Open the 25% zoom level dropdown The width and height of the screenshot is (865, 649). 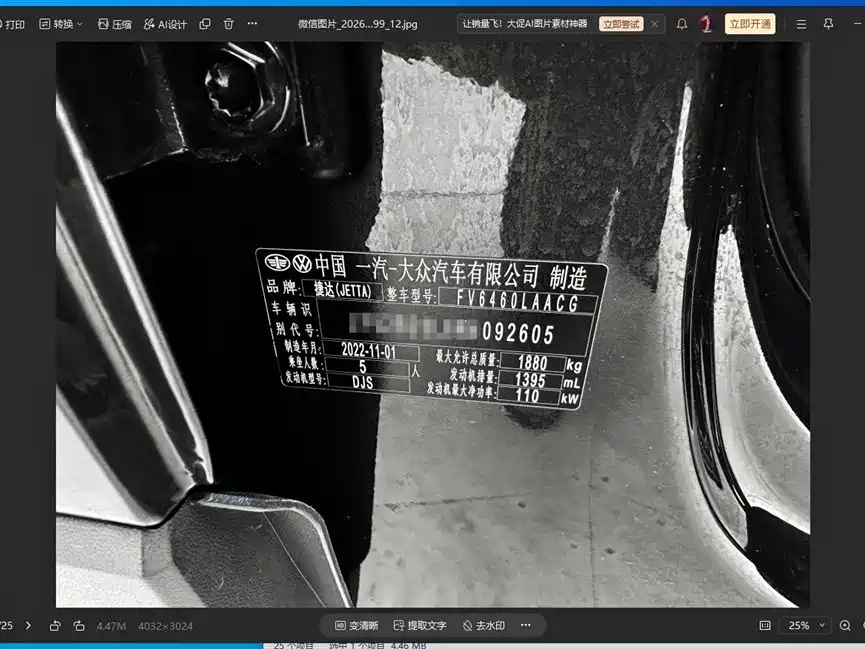click(805, 625)
